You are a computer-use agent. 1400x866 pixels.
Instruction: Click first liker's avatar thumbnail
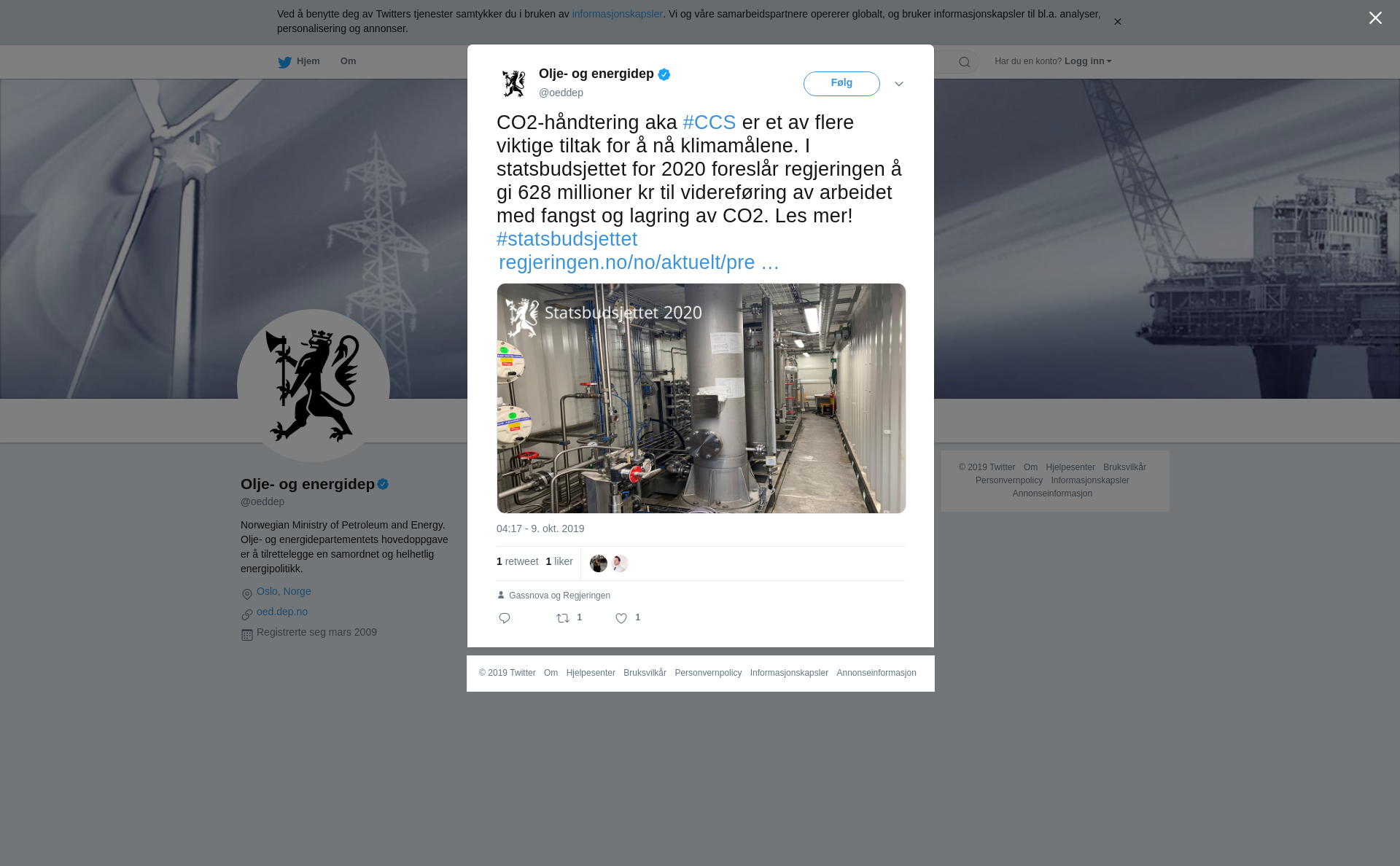(x=599, y=563)
